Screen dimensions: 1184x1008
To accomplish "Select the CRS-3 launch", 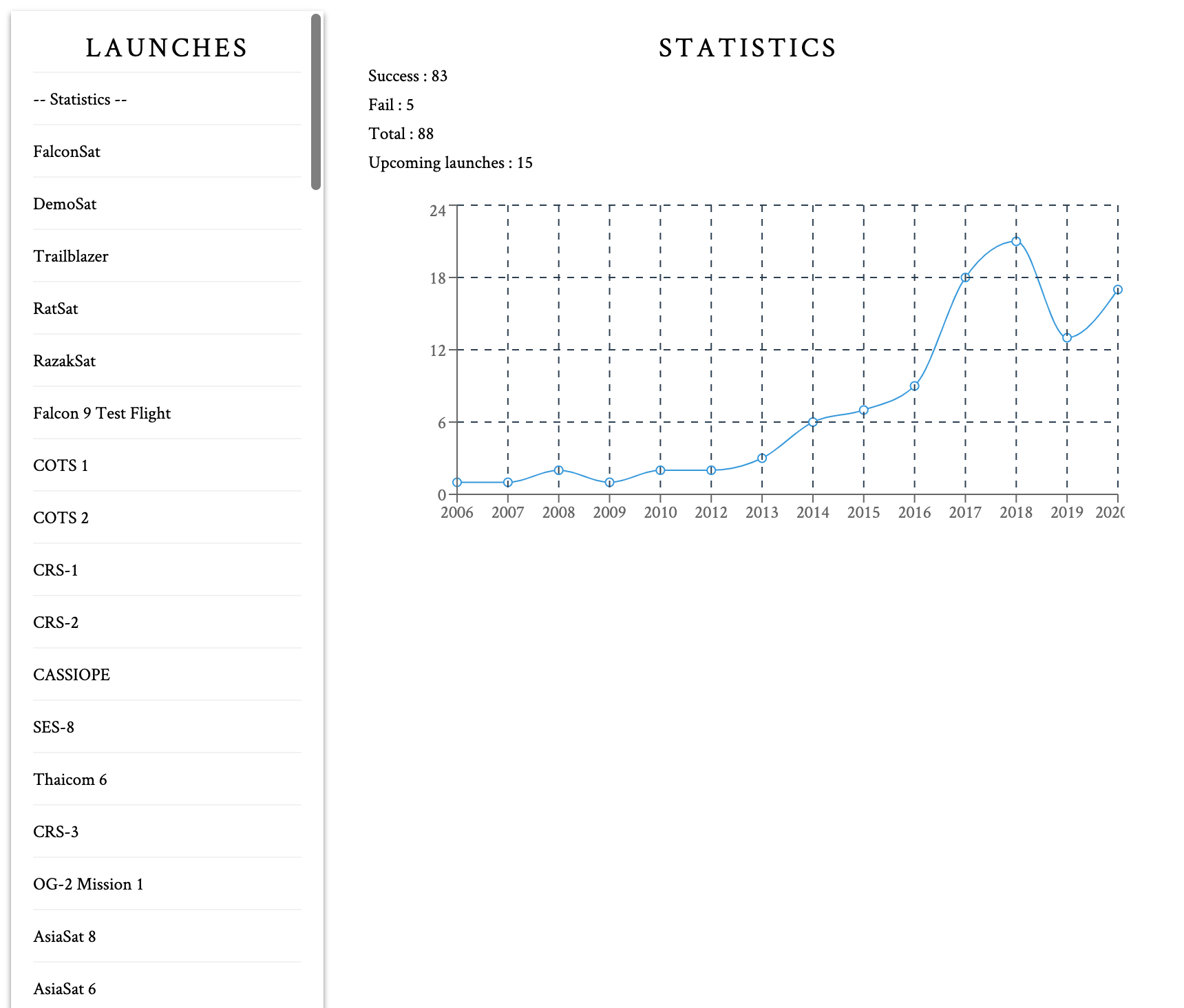I will tap(167, 832).
